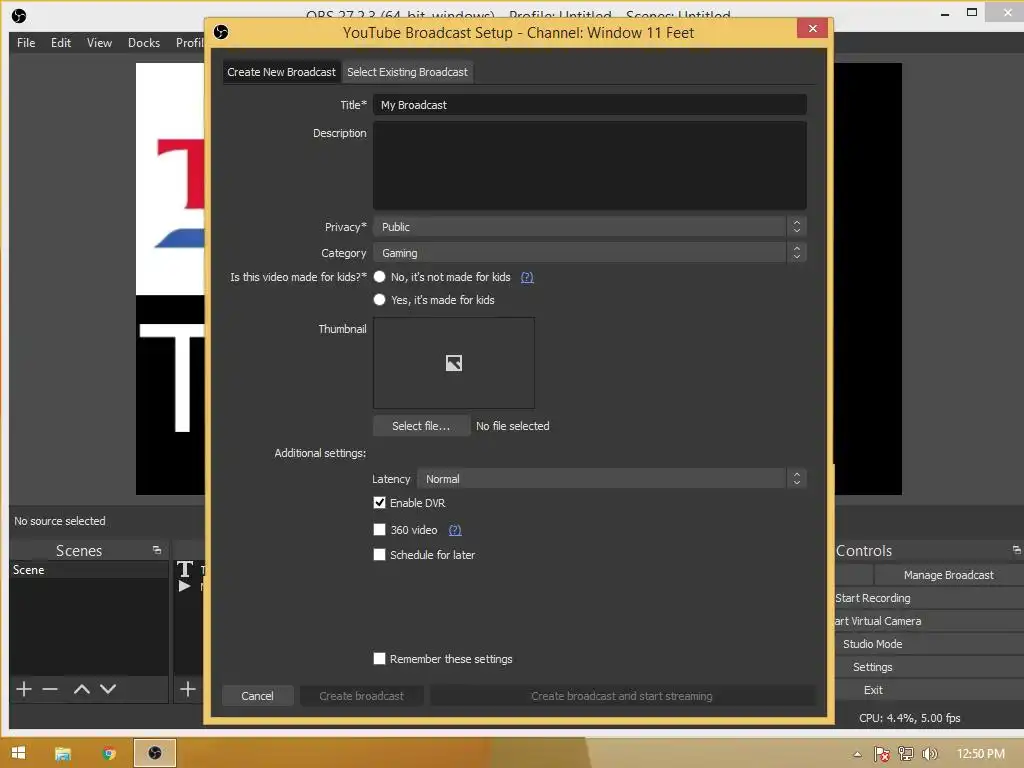The image size is (1024, 768).
Task: Check the Remember these settings box
Action: point(379,658)
